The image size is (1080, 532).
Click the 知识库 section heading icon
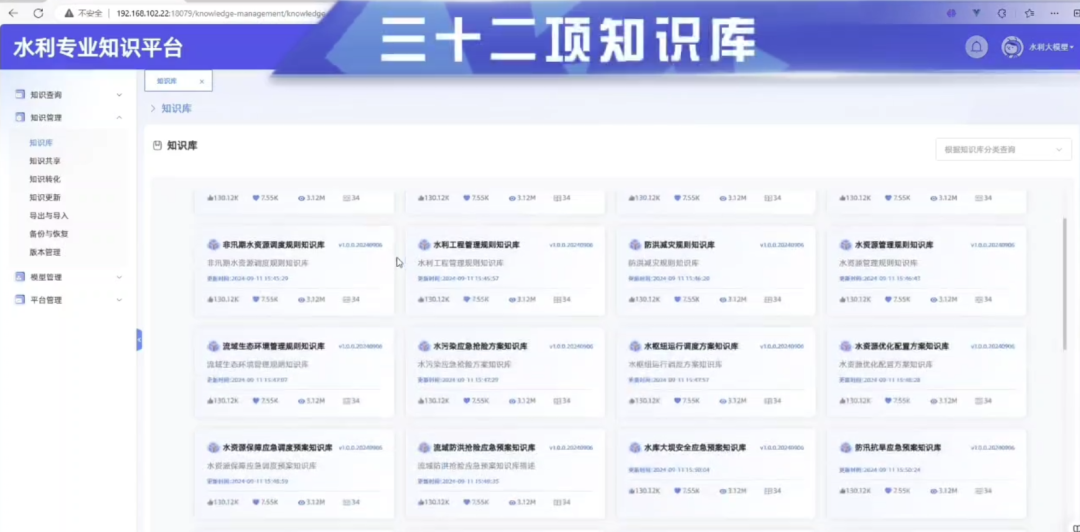point(158,145)
